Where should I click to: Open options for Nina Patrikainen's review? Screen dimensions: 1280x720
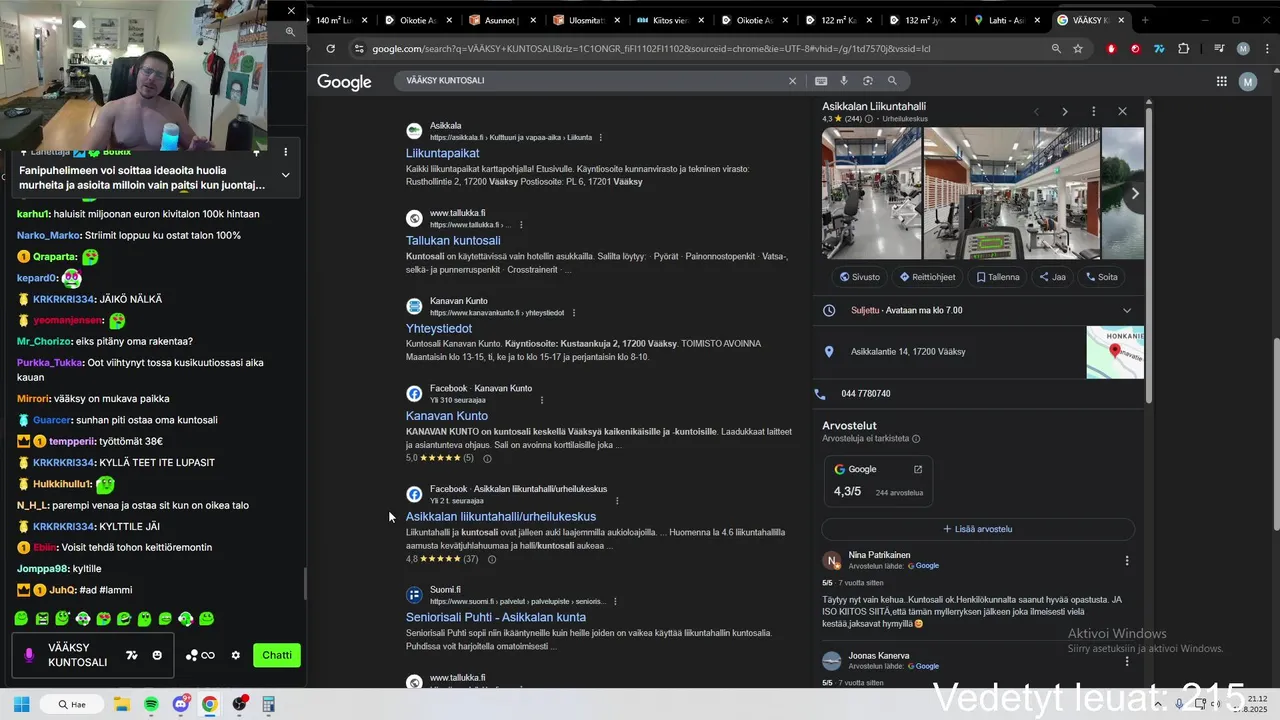coord(1127,561)
